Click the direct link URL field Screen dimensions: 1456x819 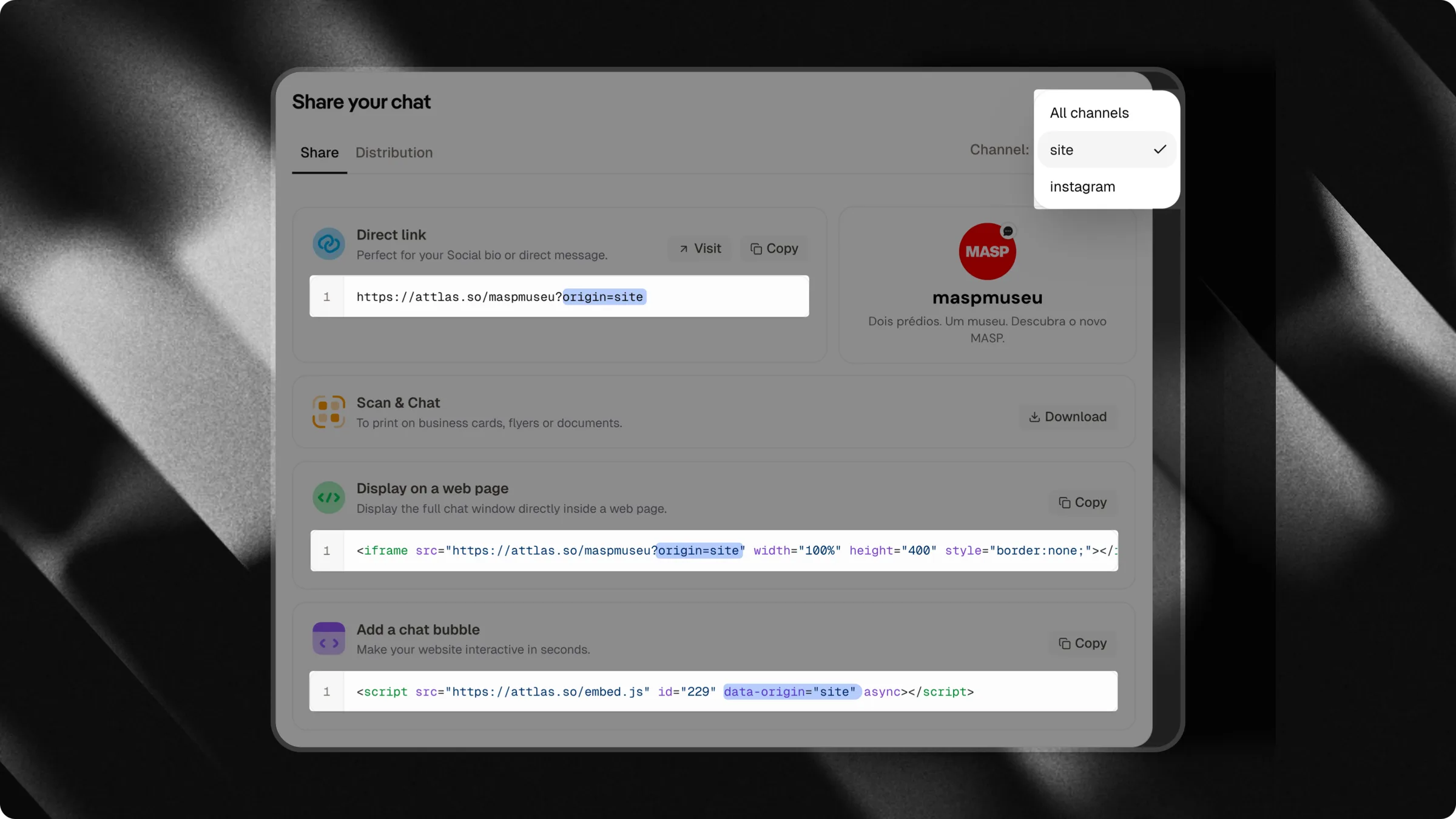pyautogui.click(x=559, y=297)
